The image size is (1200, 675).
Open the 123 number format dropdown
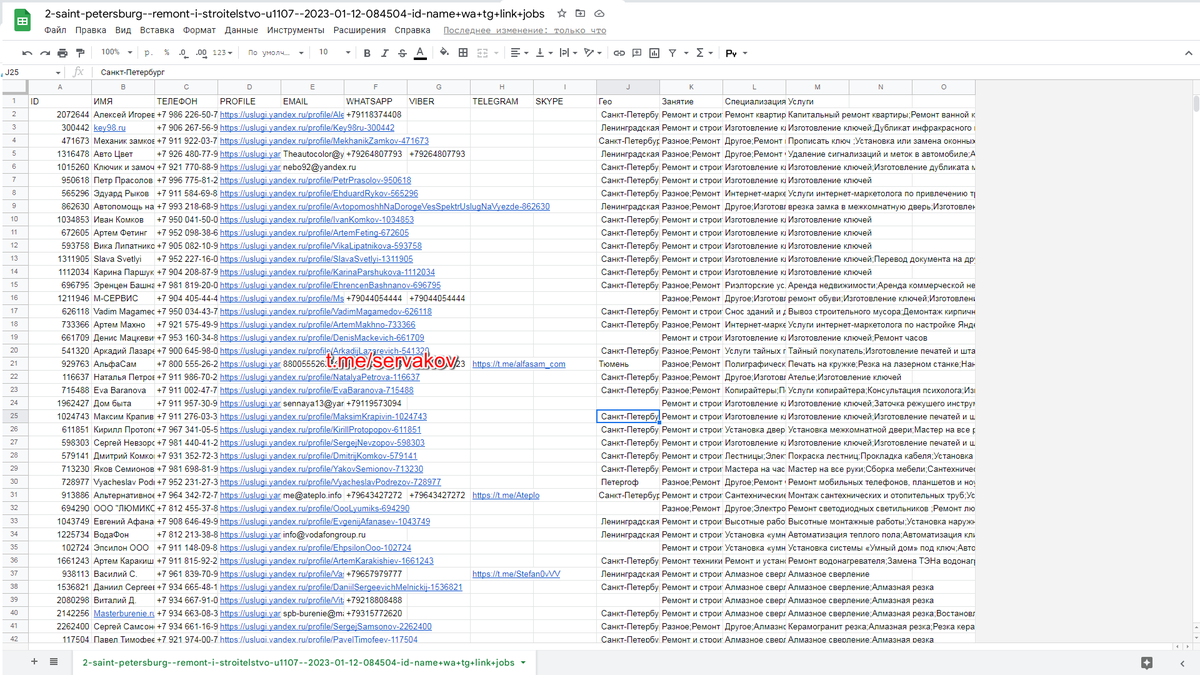tap(222, 52)
